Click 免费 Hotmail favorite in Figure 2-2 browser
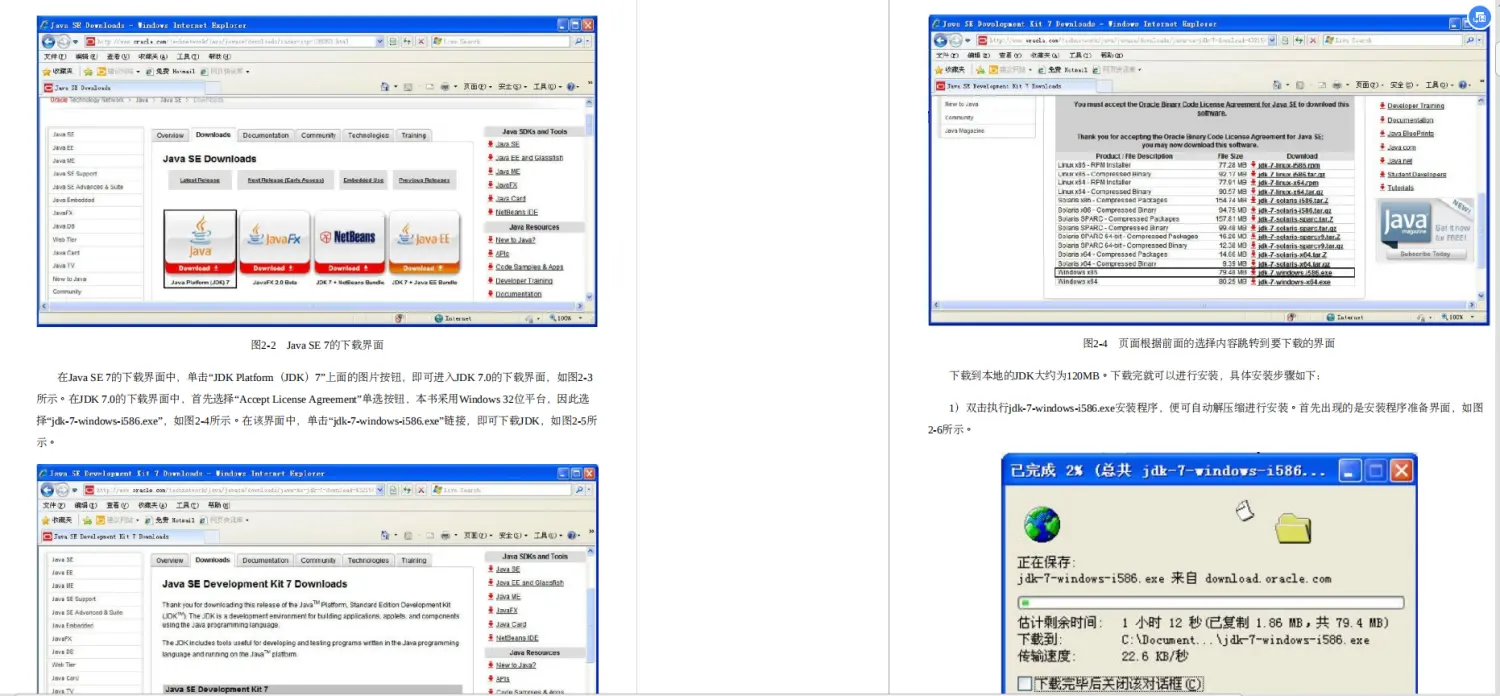Screen dimensions: 1500x696 pyautogui.click(x=170, y=71)
